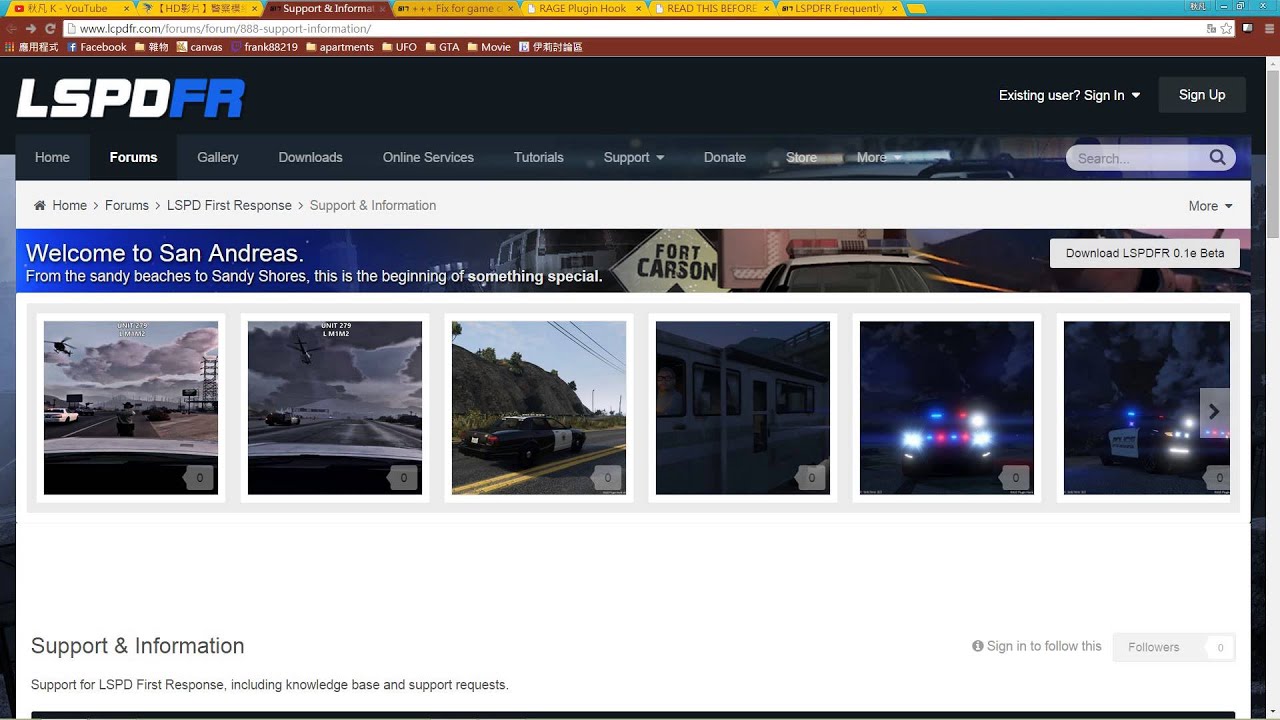Expand the Support nav dropdown
1280x720 pixels.
[x=633, y=157]
